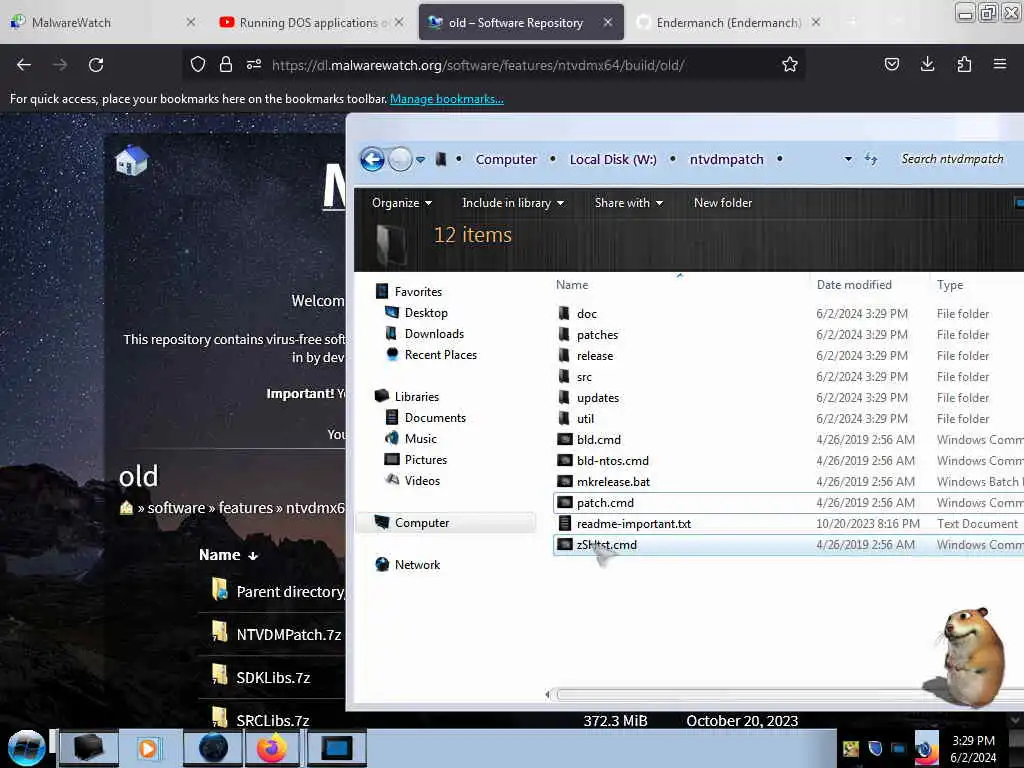Select the mkrelease.bat file icon

tap(565, 482)
